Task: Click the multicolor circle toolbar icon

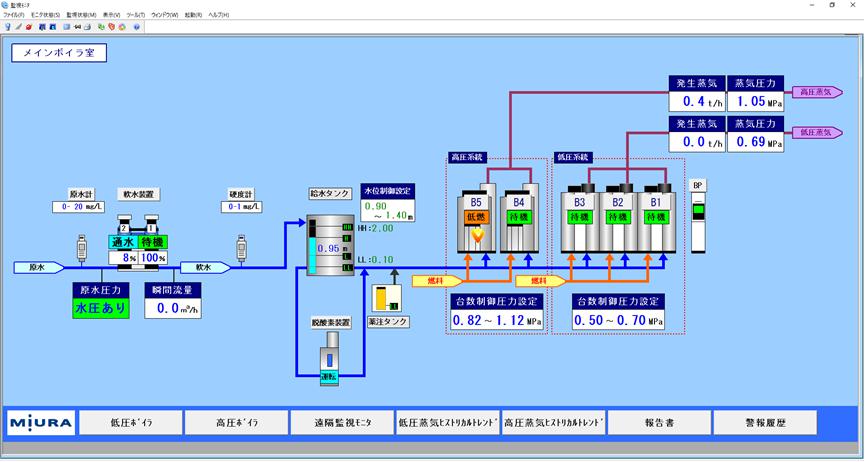Action: tap(121, 26)
